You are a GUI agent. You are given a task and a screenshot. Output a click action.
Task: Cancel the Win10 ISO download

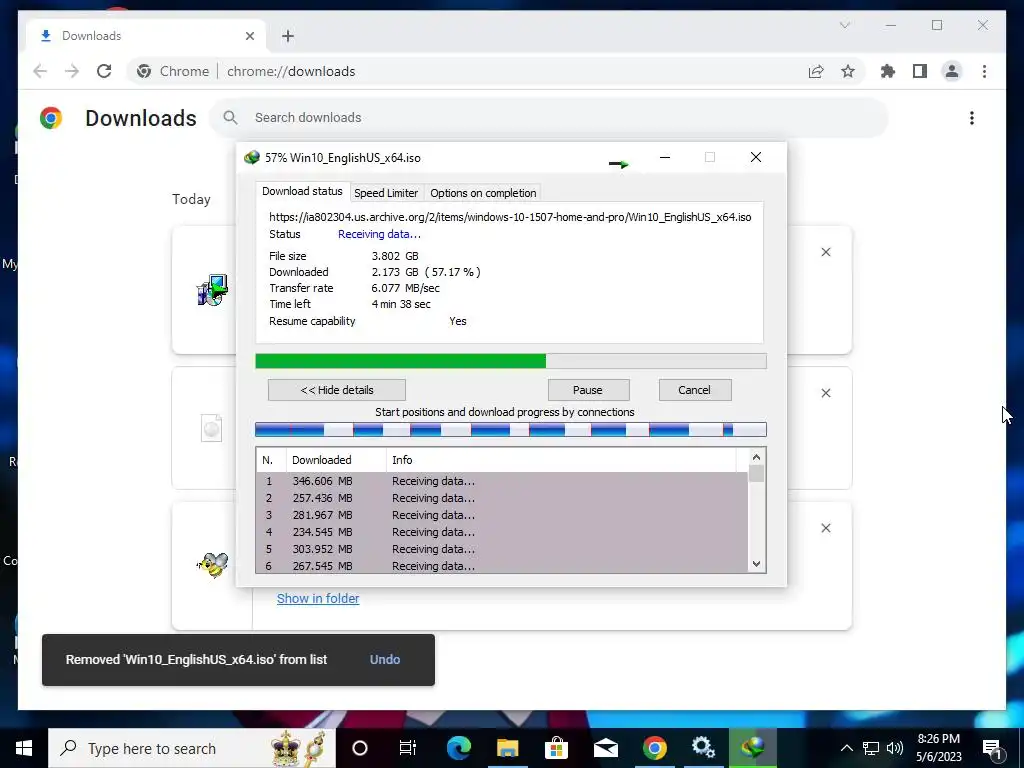[x=695, y=390]
